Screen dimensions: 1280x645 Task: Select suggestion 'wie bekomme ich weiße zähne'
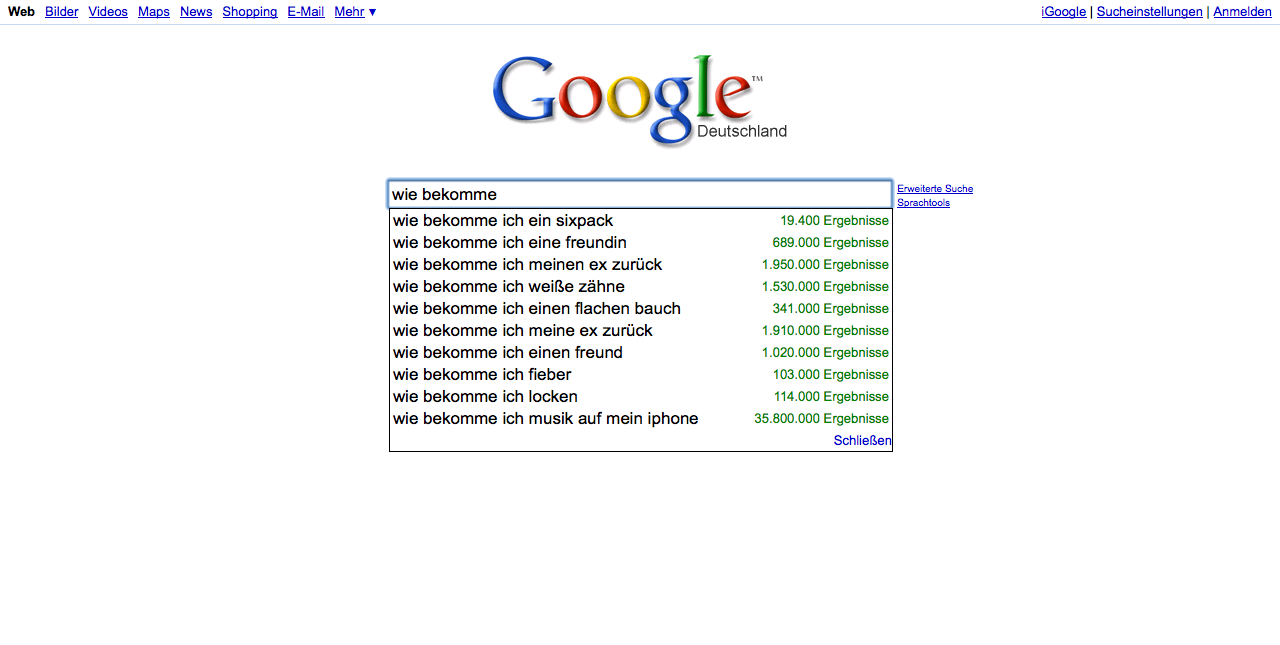[640, 286]
